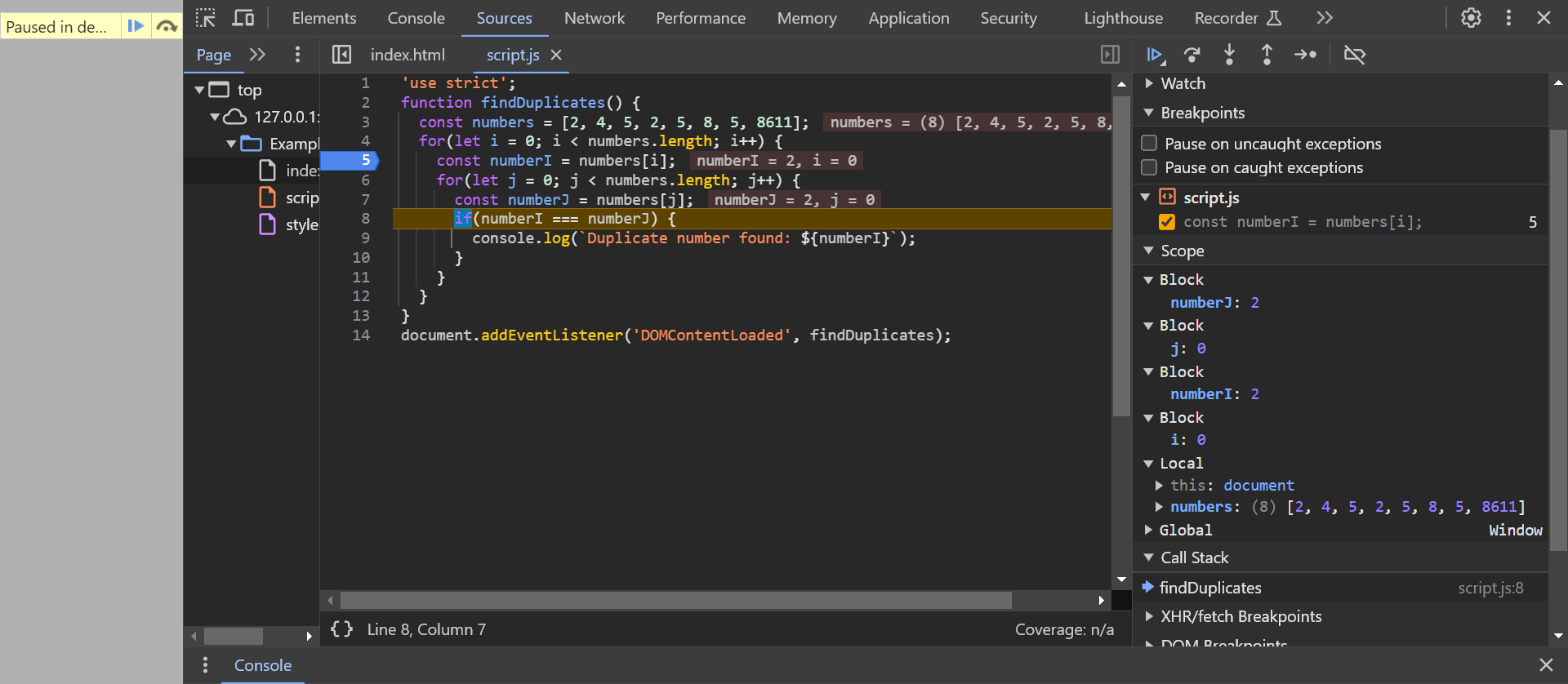The width and height of the screenshot is (1568, 684).
Task: Expand the Watch section
Action: click(x=1149, y=83)
